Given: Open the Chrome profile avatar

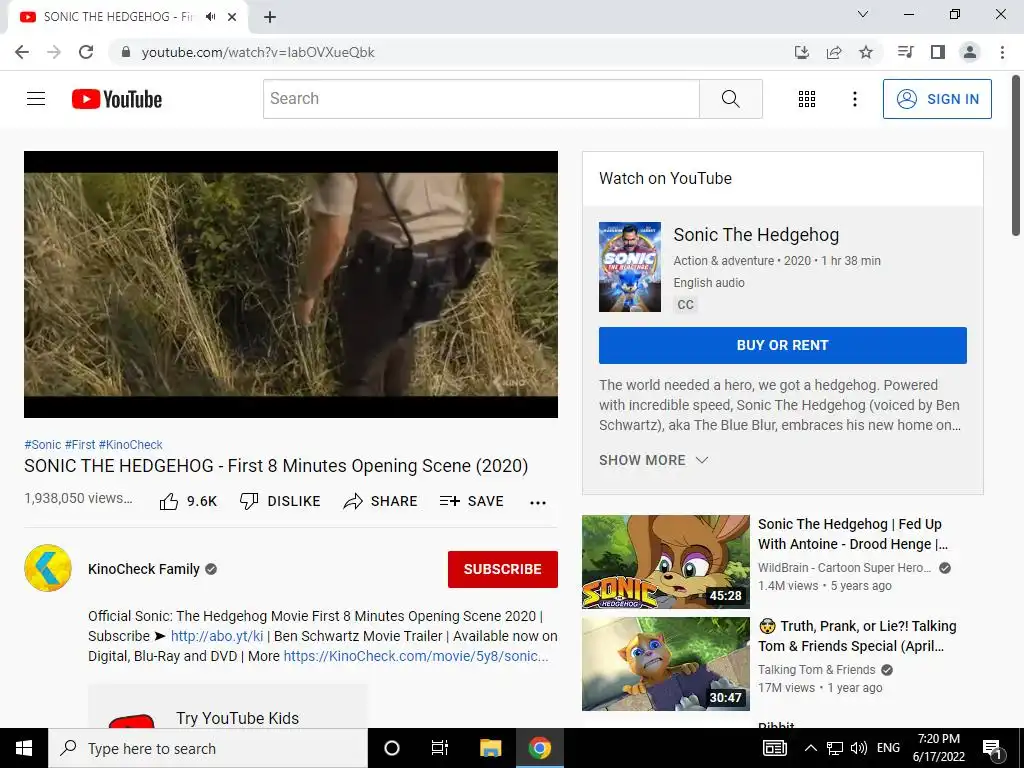Looking at the screenshot, I should (970, 52).
